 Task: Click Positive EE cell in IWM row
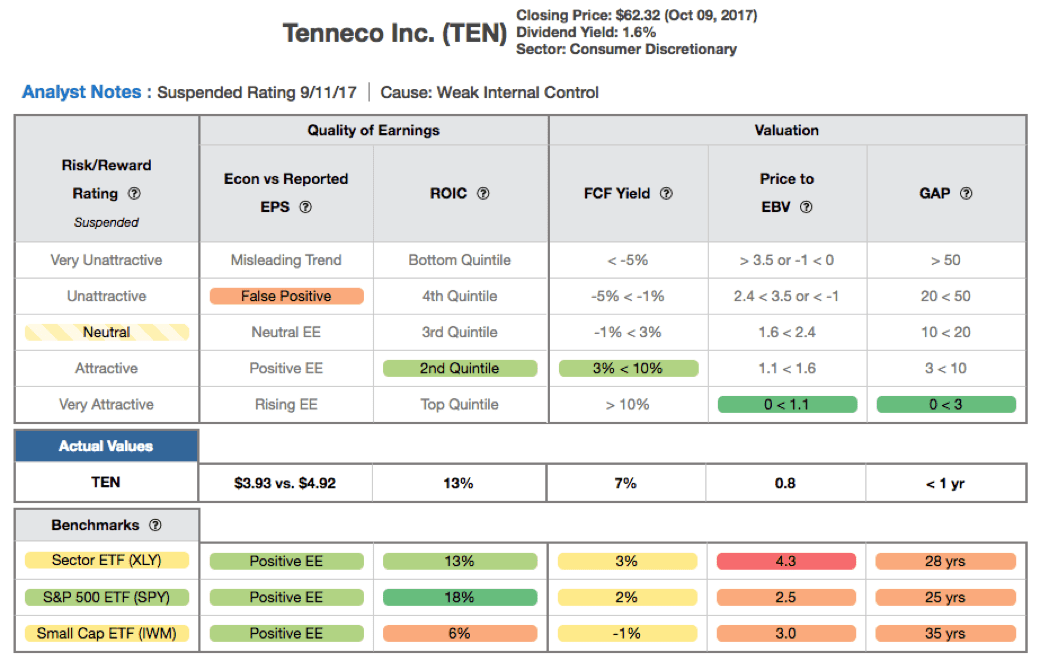tap(287, 633)
